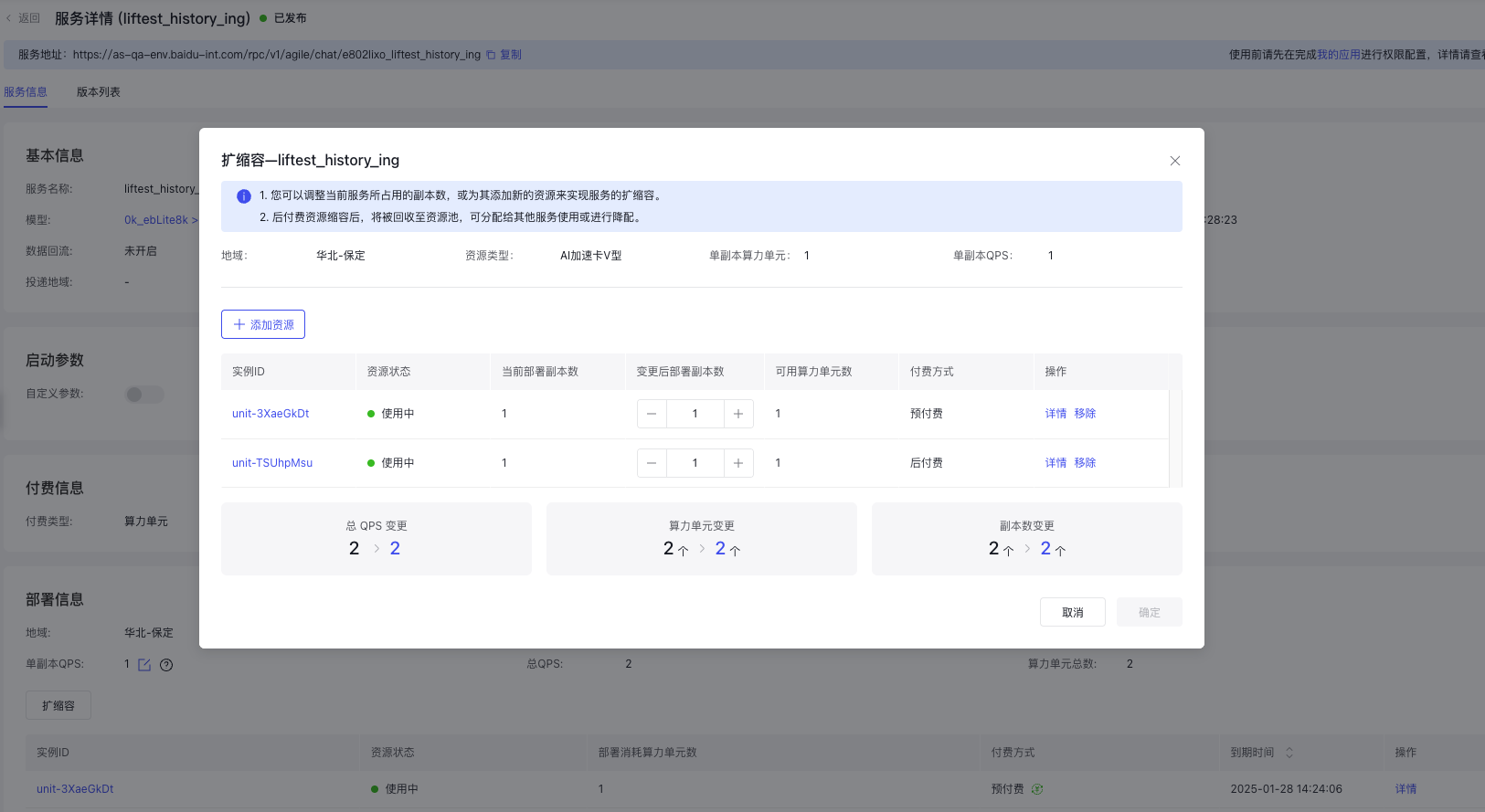
Task: Decrease replica count for unit-3XaeGkDt
Action: [652, 414]
